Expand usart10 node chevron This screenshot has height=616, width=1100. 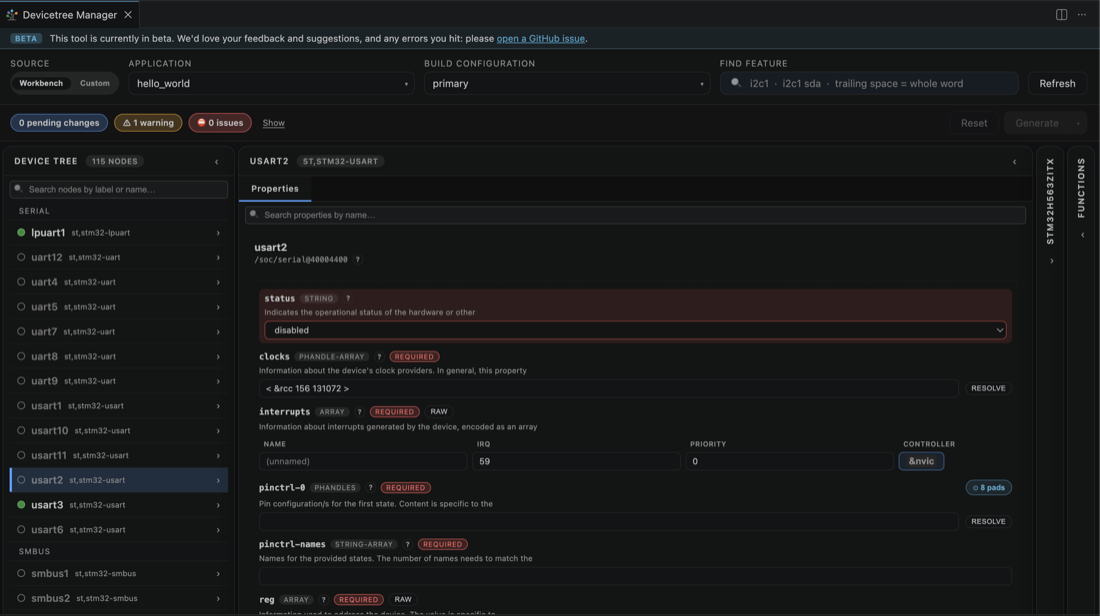click(218, 431)
